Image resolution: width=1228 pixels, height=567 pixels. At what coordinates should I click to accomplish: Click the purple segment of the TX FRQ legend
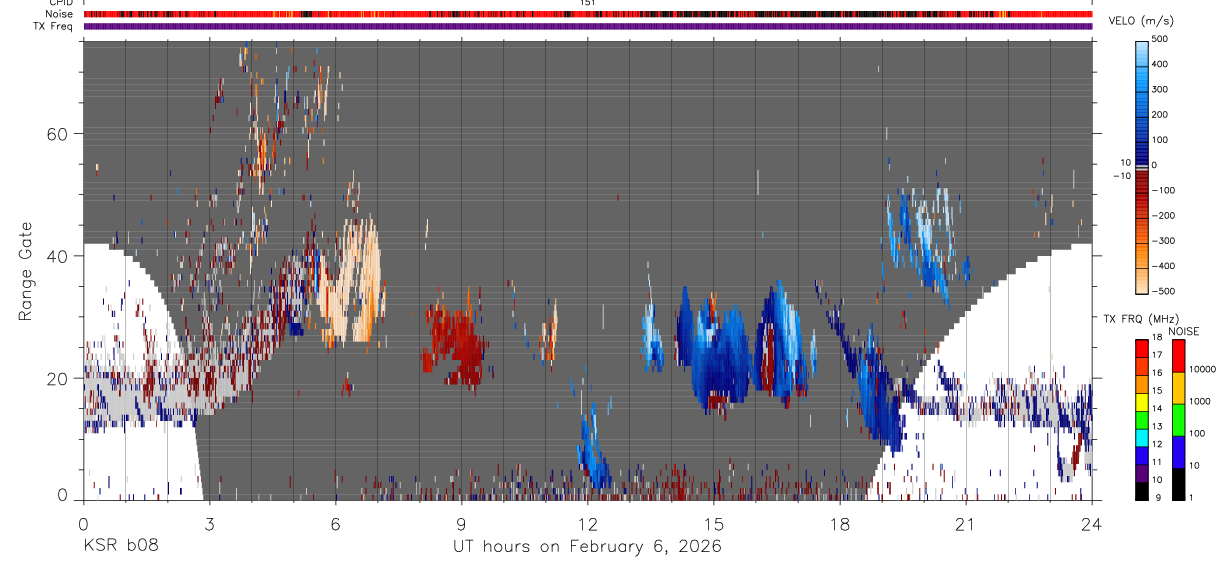click(1142, 475)
